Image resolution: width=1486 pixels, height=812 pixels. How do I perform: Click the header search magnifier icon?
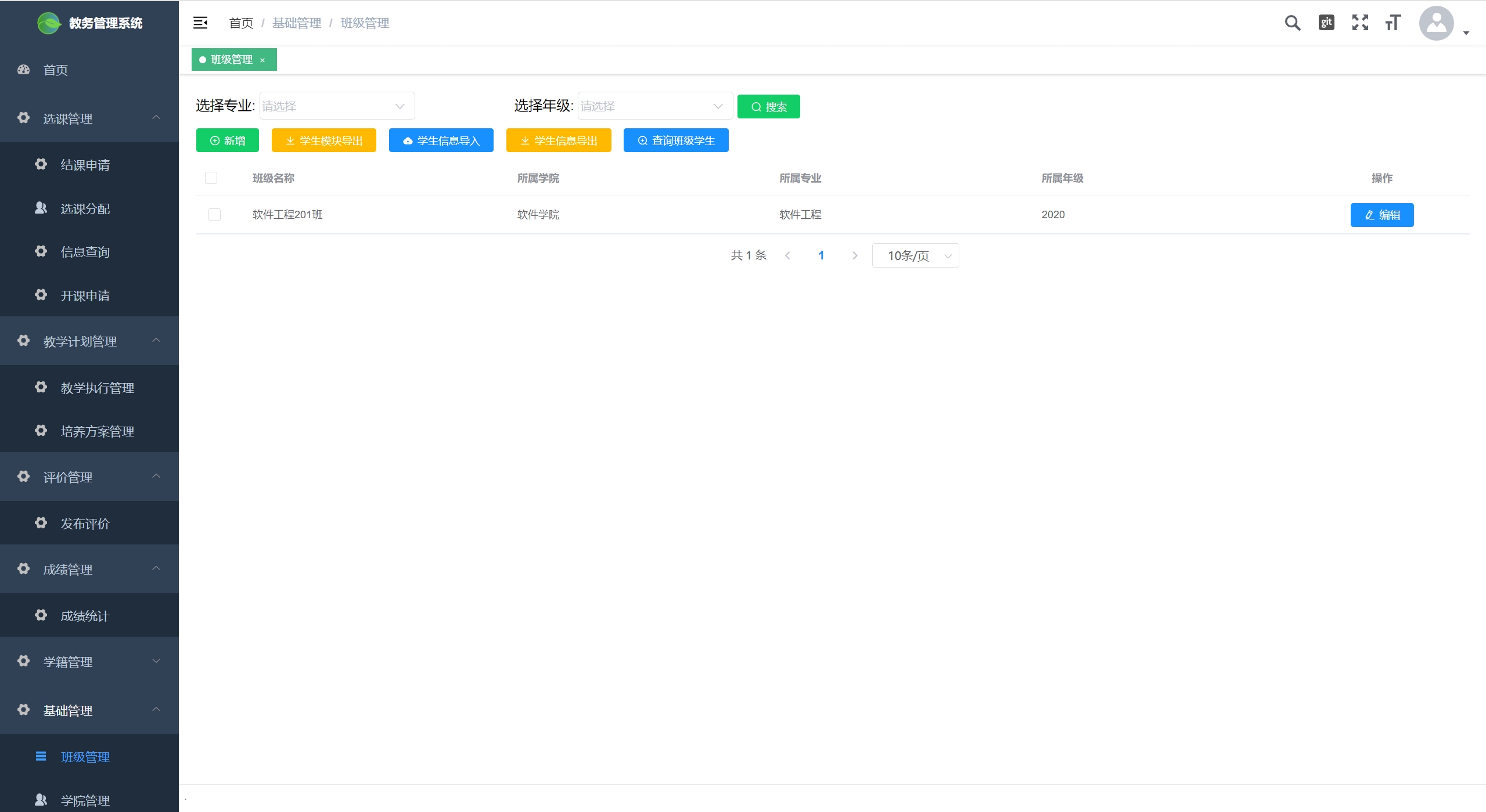pyautogui.click(x=1292, y=23)
